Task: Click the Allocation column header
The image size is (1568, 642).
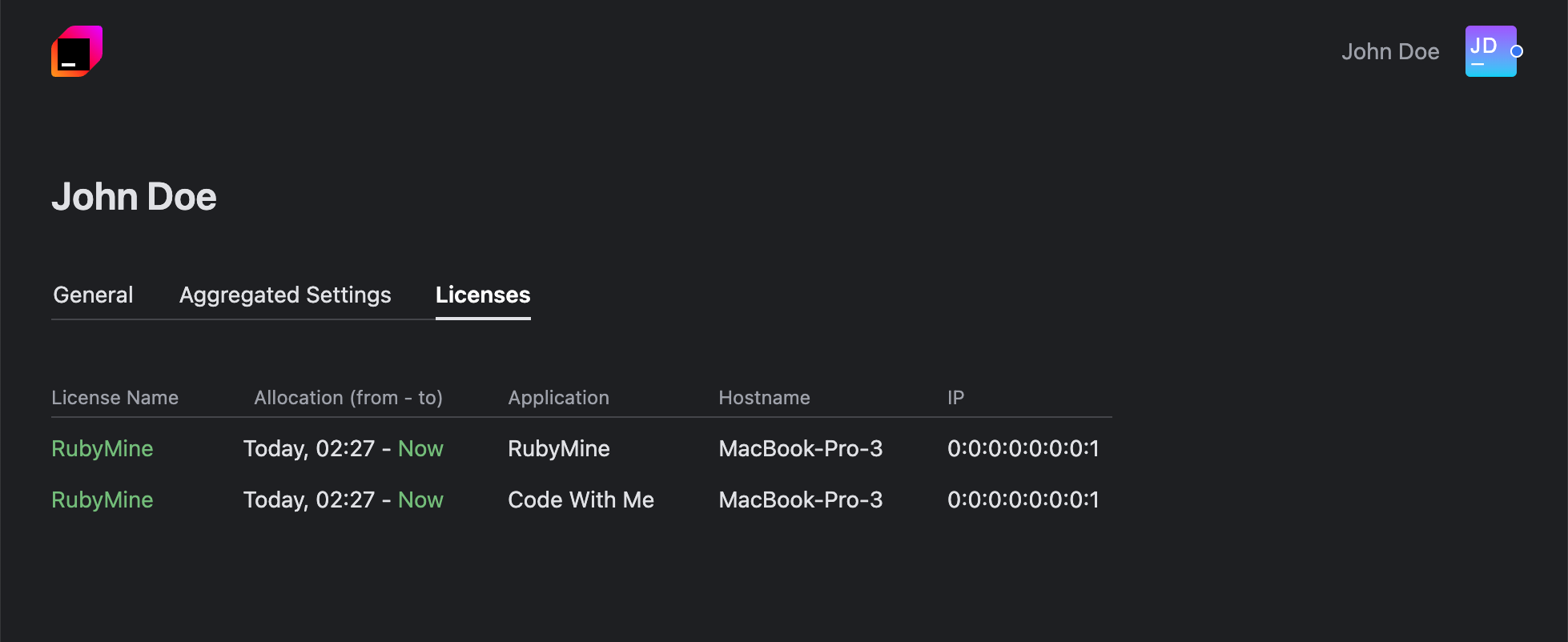Action: pyautogui.click(x=348, y=397)
